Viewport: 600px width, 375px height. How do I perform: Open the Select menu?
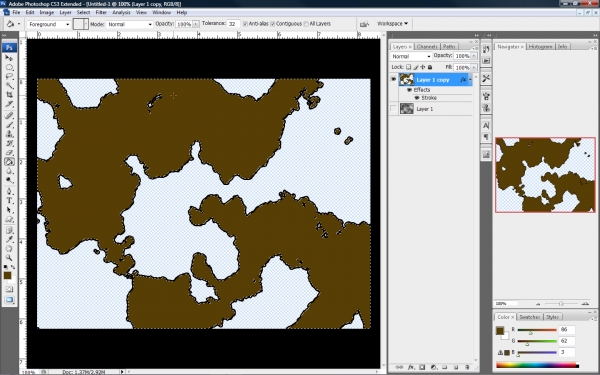point(83,13)
